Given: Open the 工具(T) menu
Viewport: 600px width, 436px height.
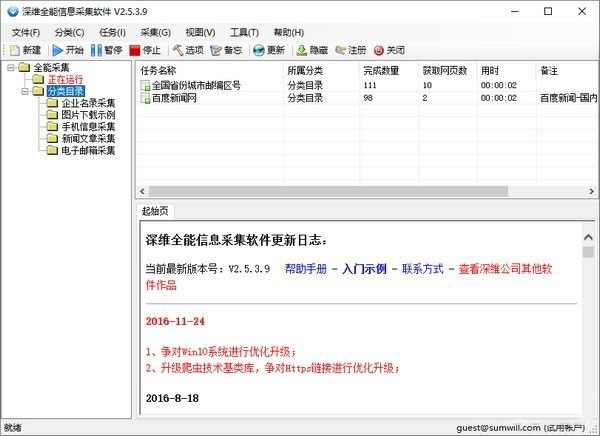Looking at the screenshot, I should coord(244,33).
